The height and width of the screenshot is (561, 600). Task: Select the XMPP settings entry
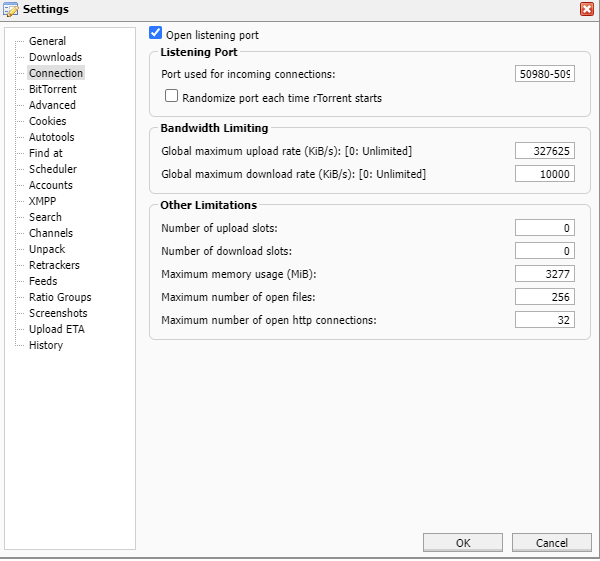click(x=42, y=201)
